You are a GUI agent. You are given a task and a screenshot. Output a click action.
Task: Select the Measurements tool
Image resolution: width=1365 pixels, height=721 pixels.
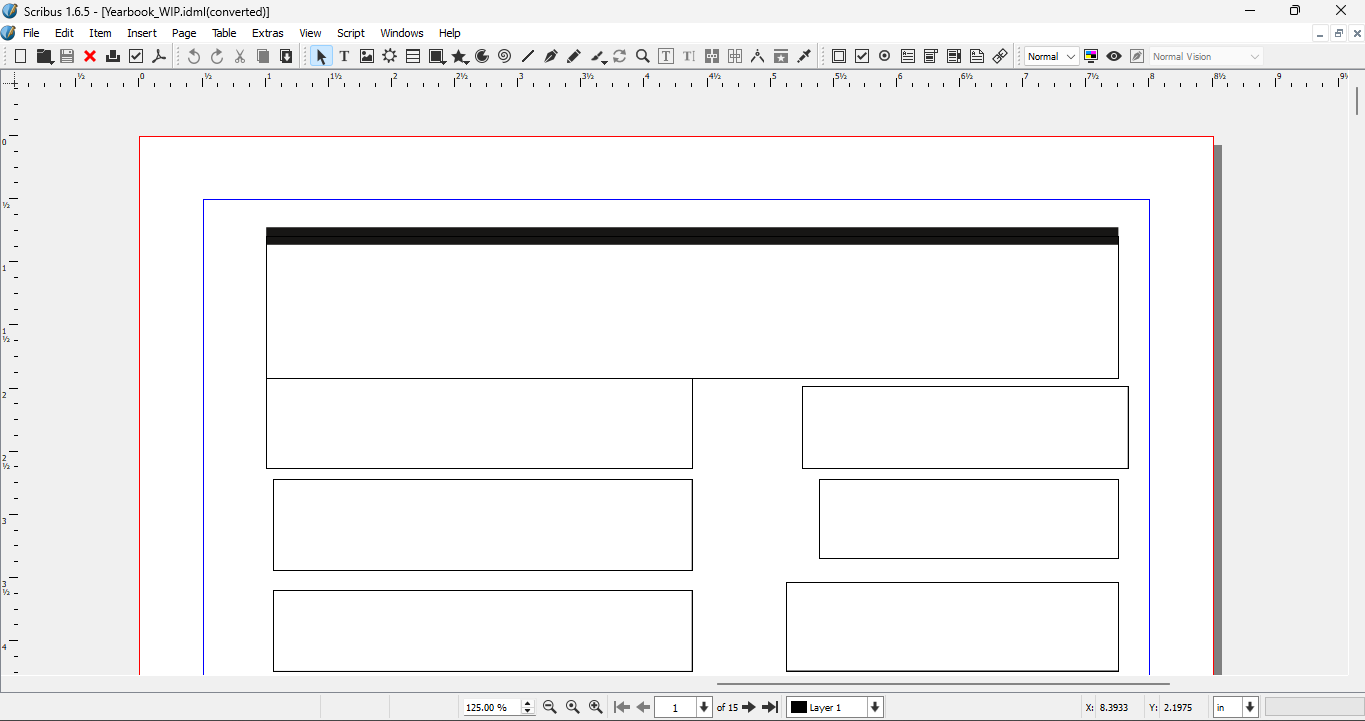(x=758, y=57)
